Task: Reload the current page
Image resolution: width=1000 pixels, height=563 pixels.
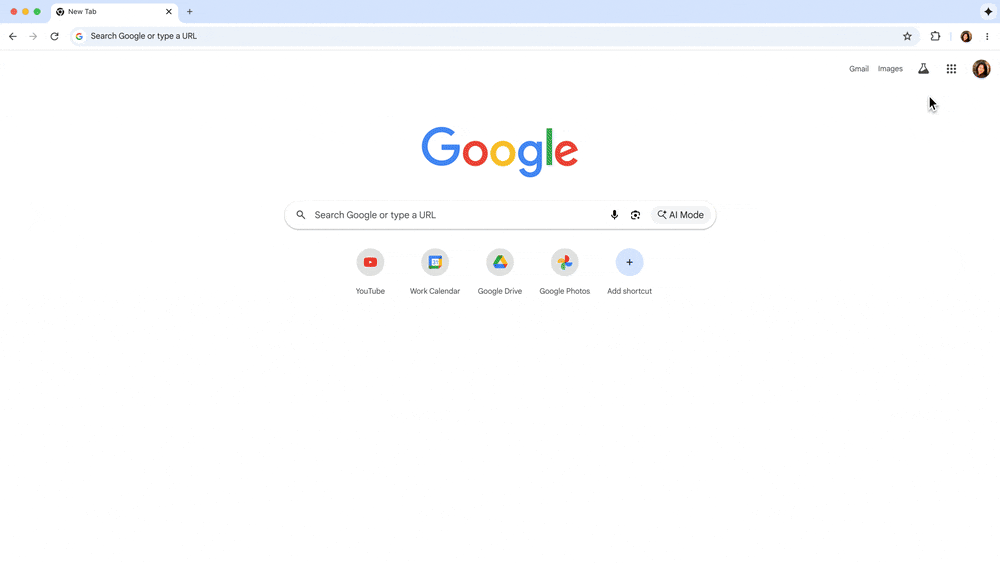Action: tap(54, 36)
